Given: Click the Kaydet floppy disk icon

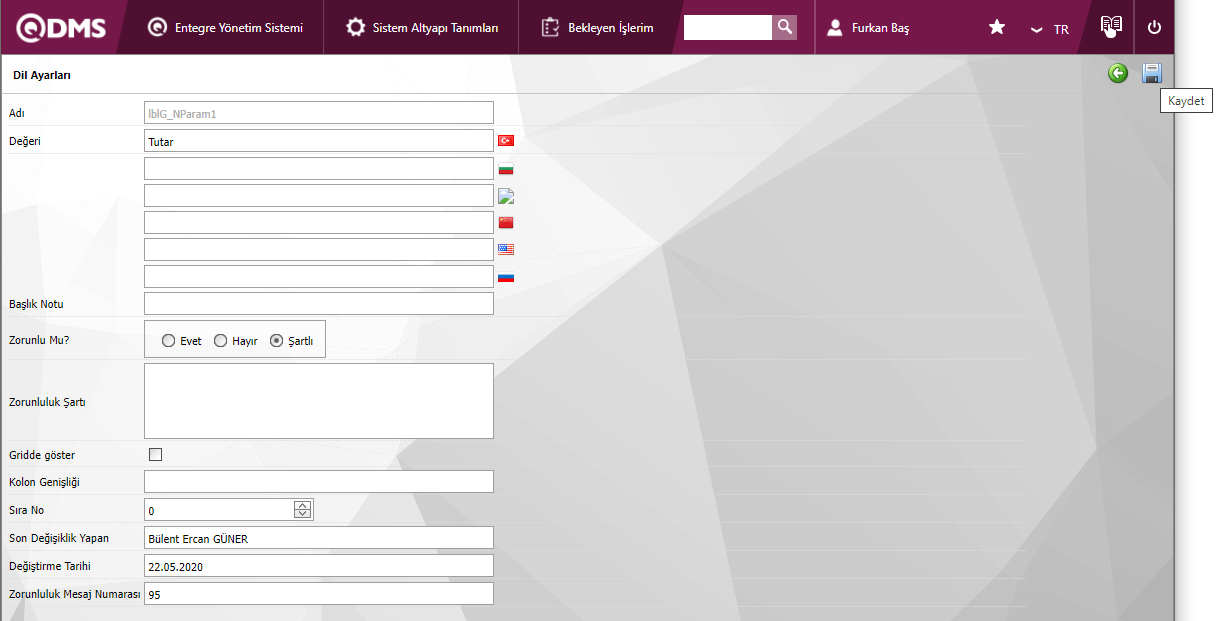Looking at the screenshot, I should pyautogui.click(x=1152, y=73).
